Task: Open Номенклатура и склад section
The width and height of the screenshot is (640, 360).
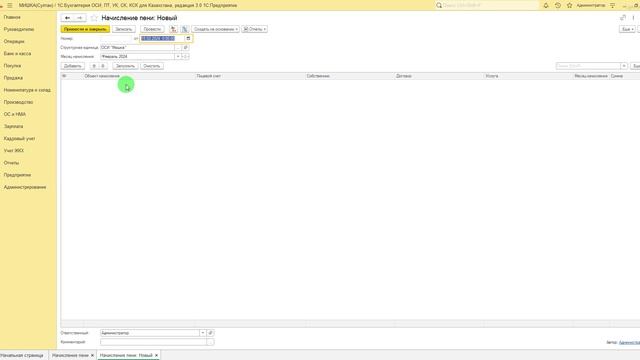Action: click(x=27, y=90)
